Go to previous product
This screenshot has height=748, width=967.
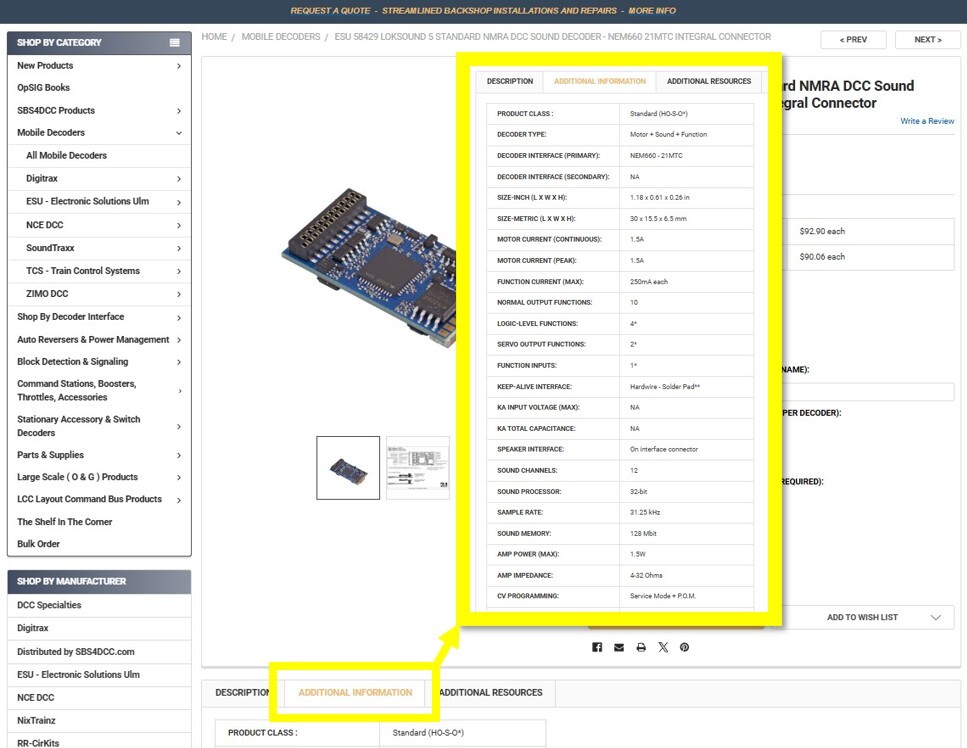853,39
